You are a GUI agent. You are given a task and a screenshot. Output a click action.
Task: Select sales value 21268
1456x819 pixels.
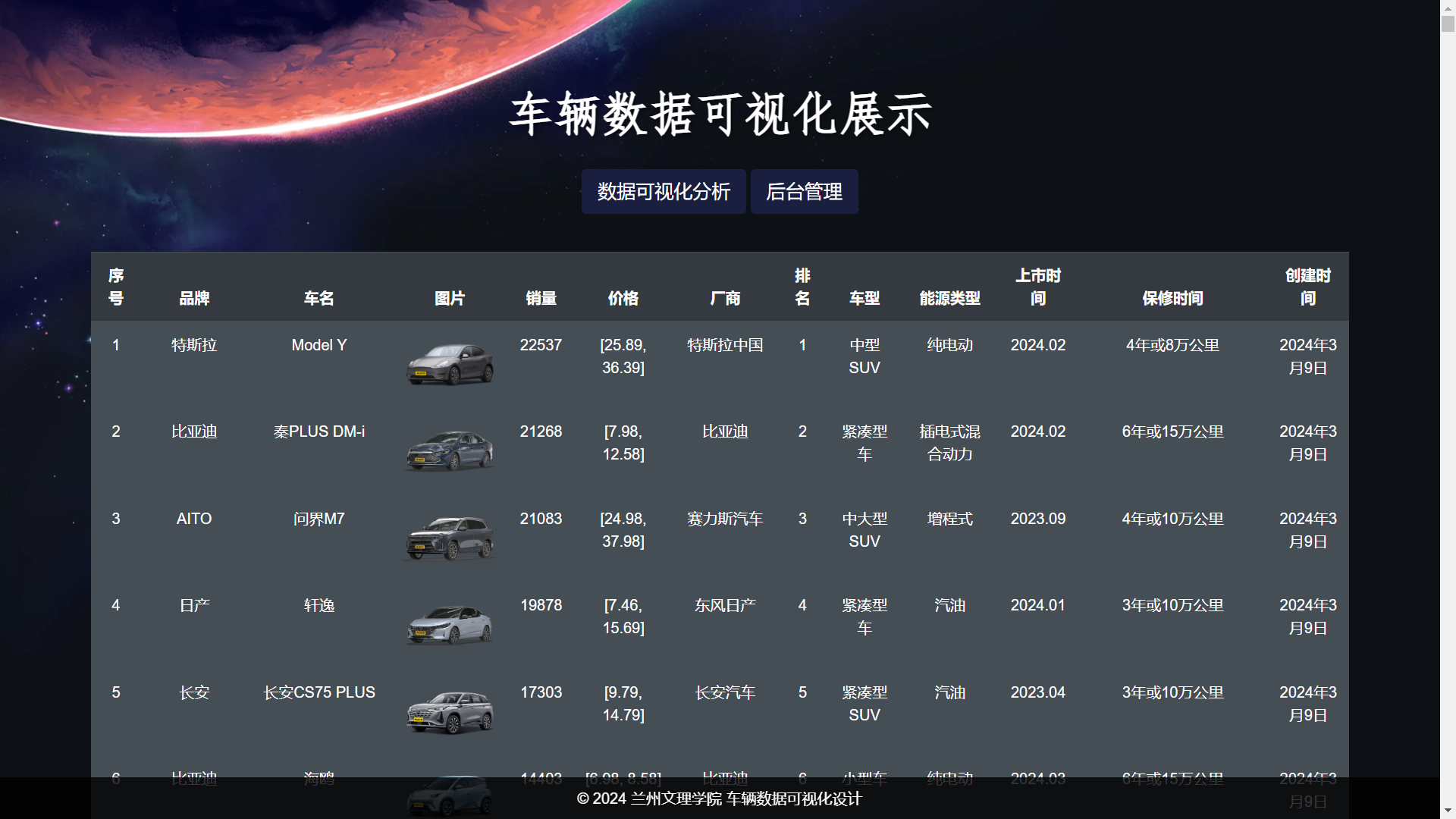(541, 431)
